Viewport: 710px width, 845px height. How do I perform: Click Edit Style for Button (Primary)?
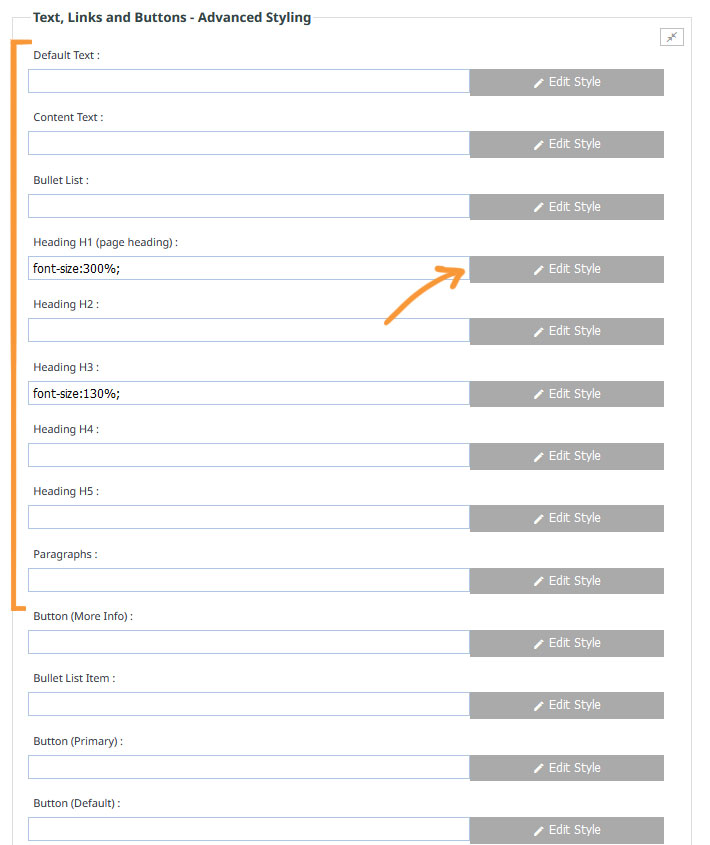567,768
